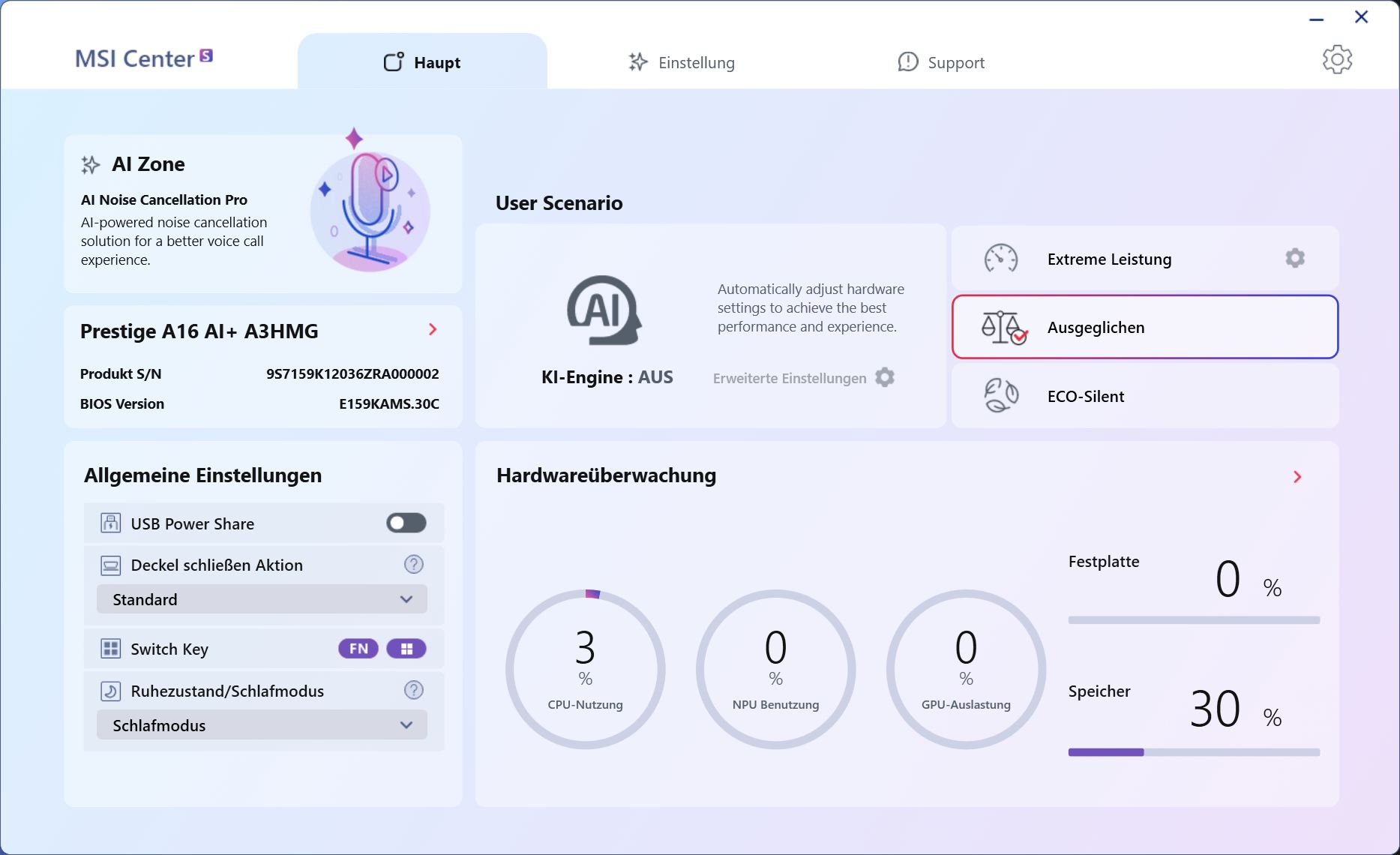This screenshot has height=855, width=1400.
Task: Click BIOS version E159KAMS.30C
Action: pos(389,403)
